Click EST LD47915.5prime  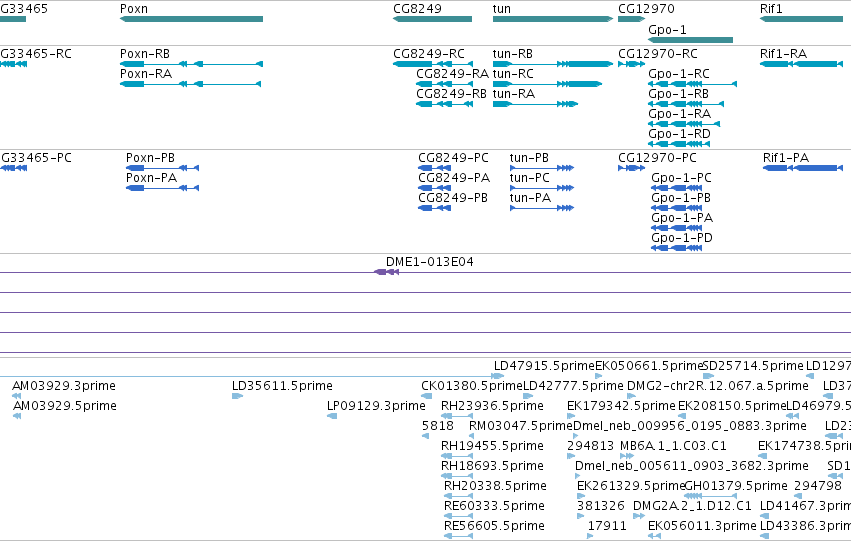pos(498,376)
